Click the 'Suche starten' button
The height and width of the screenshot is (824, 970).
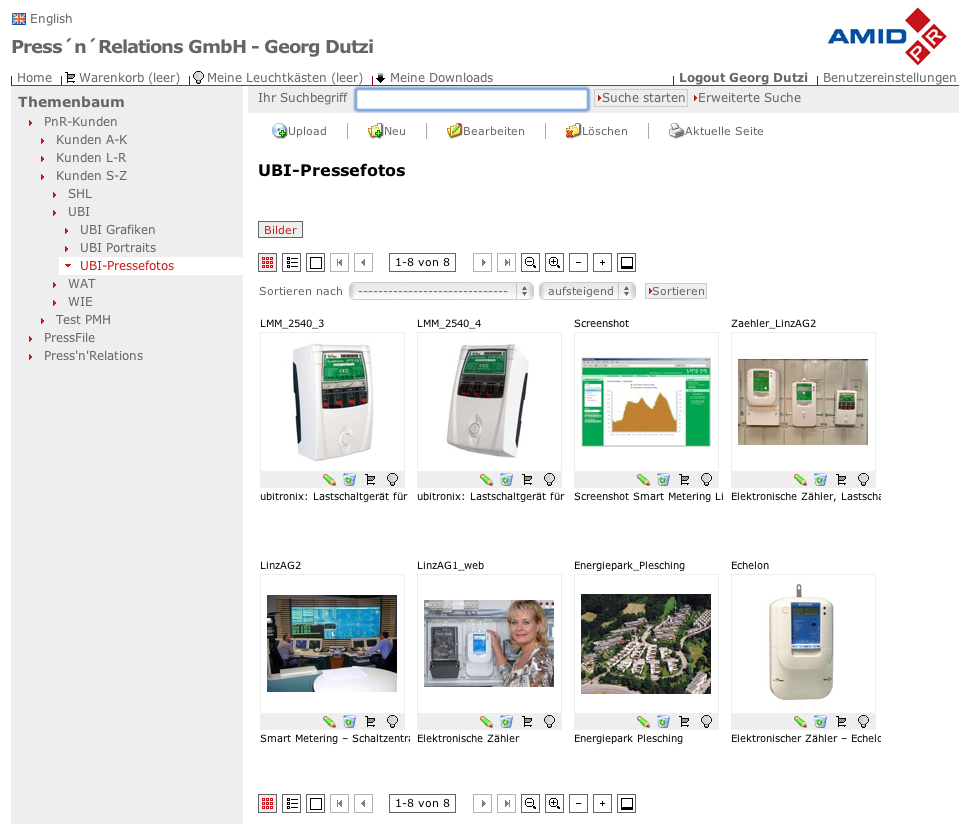pos(641,98)
